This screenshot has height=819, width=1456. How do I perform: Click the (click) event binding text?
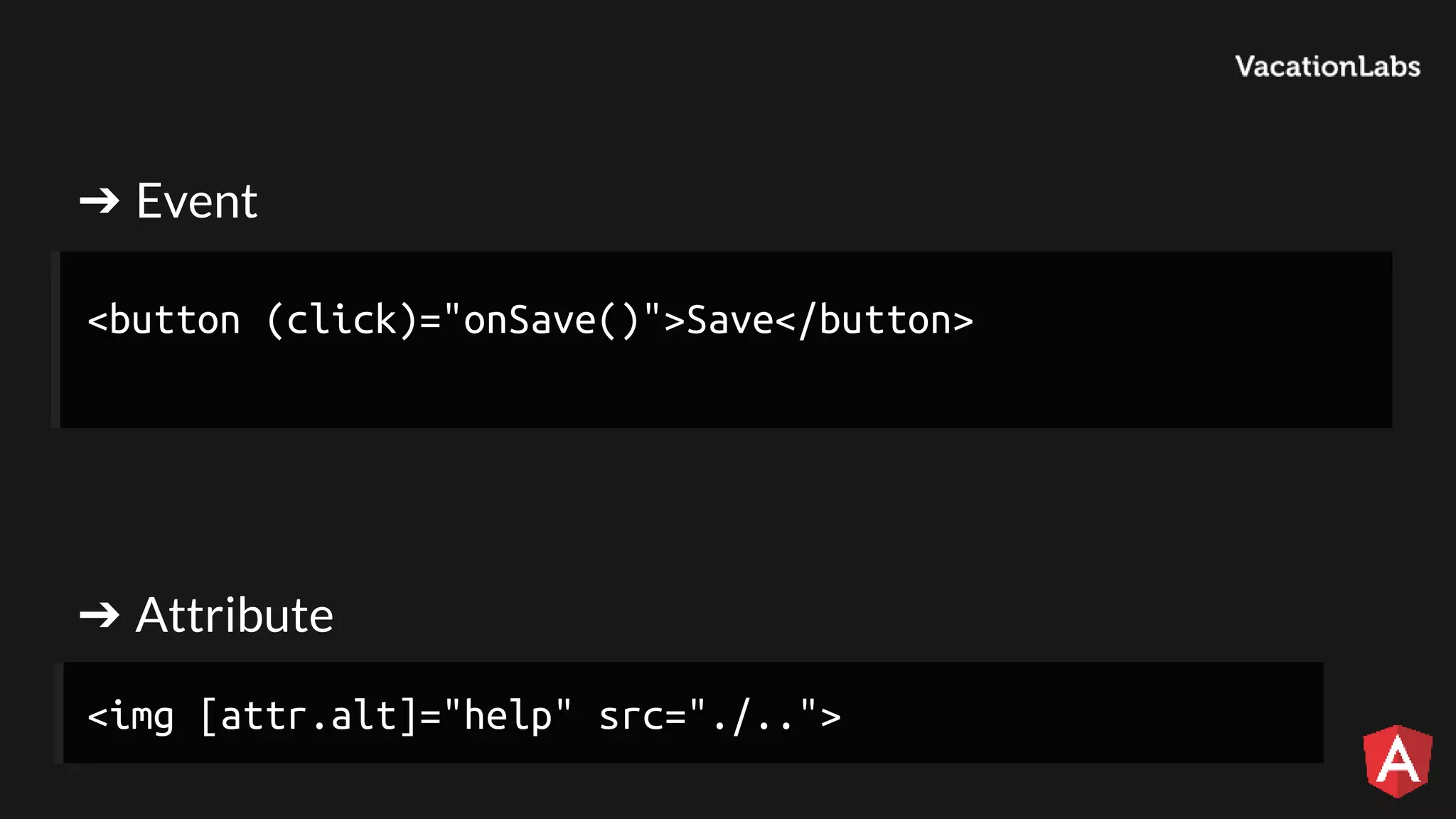click(342, 320)
